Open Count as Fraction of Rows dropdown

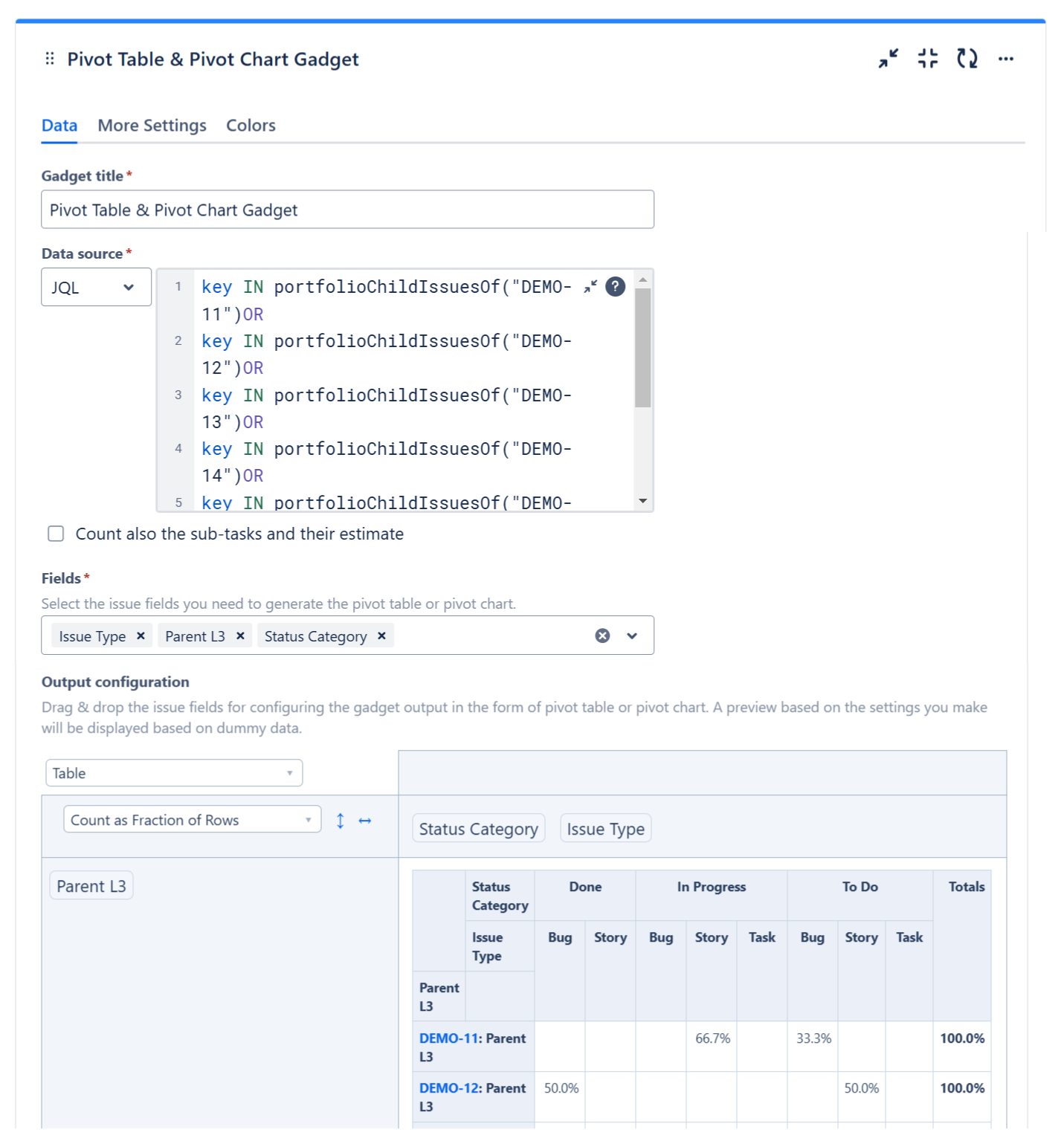(192, 820)
